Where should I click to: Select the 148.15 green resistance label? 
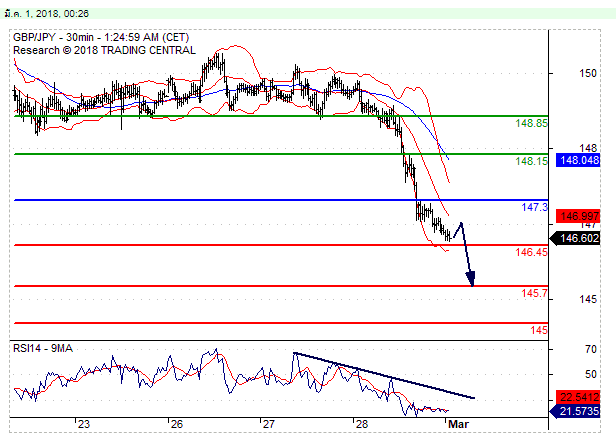point(530,161)
